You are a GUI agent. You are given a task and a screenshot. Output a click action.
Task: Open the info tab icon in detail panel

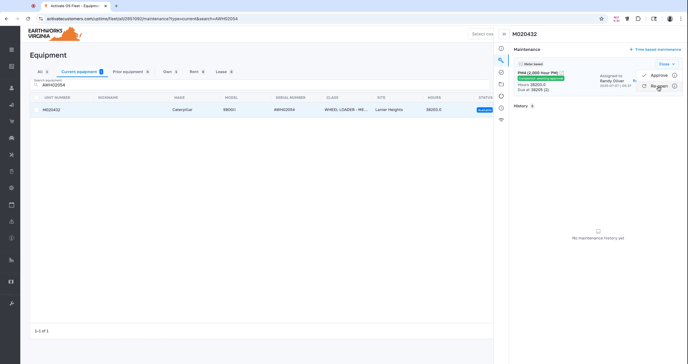(x=501, y=49)
